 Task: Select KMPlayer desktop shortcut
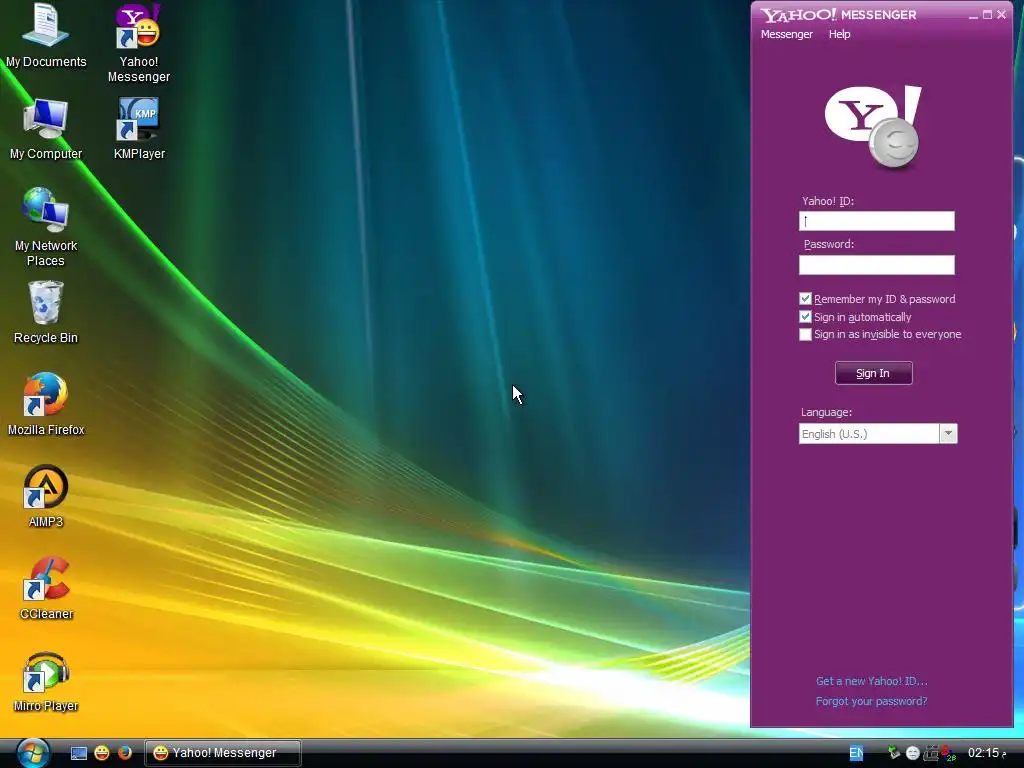(x=139, y=129)
